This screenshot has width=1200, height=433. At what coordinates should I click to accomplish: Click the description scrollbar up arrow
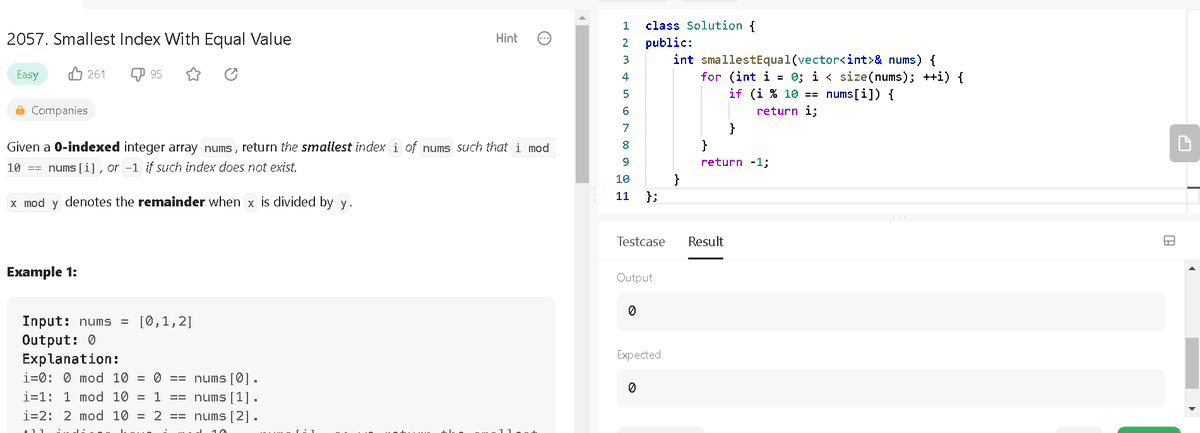(x=580, y=17)
